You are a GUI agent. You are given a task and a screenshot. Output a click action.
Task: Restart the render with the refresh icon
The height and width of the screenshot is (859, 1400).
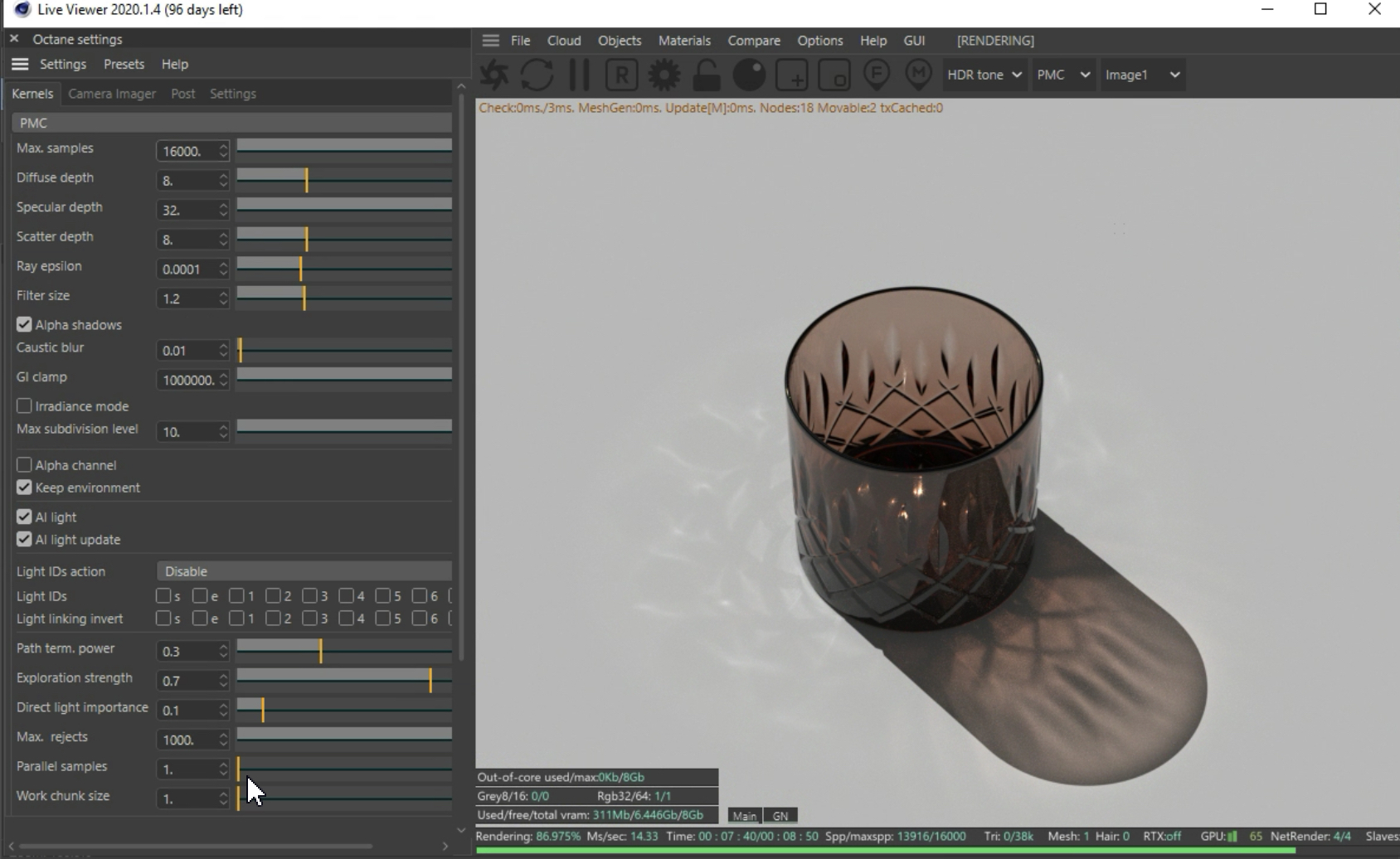click(x=537, y=75)
